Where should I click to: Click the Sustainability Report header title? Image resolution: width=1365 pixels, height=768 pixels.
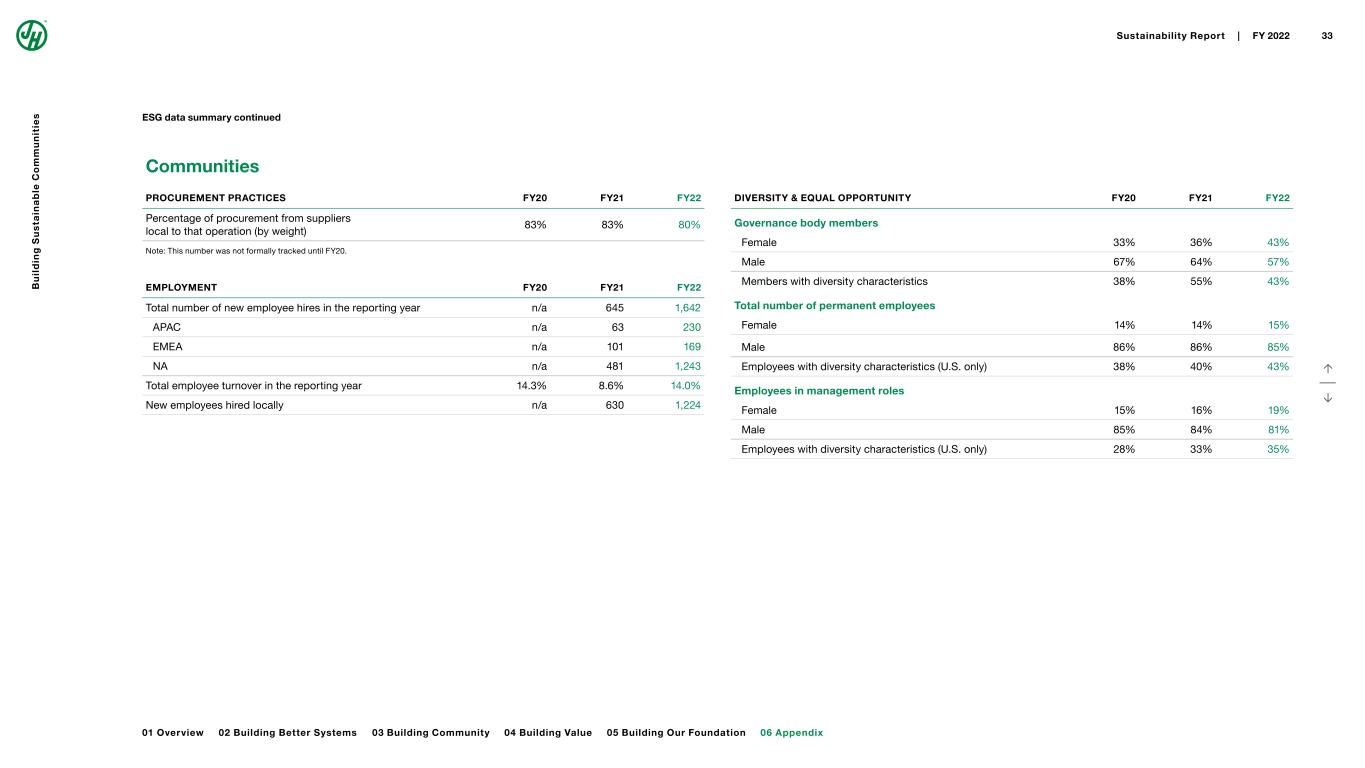[x=1170, y=36]
